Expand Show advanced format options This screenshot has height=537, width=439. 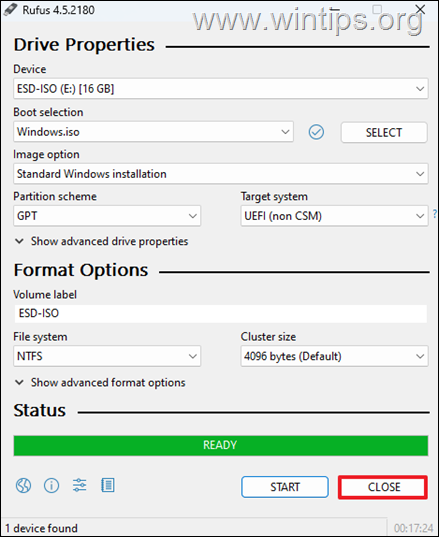coord(100,383)
